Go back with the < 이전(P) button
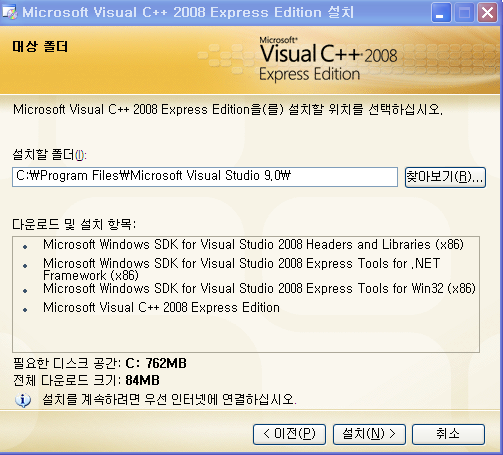The height and width of the screenshot is (455, 503). (x=289, y=434)
